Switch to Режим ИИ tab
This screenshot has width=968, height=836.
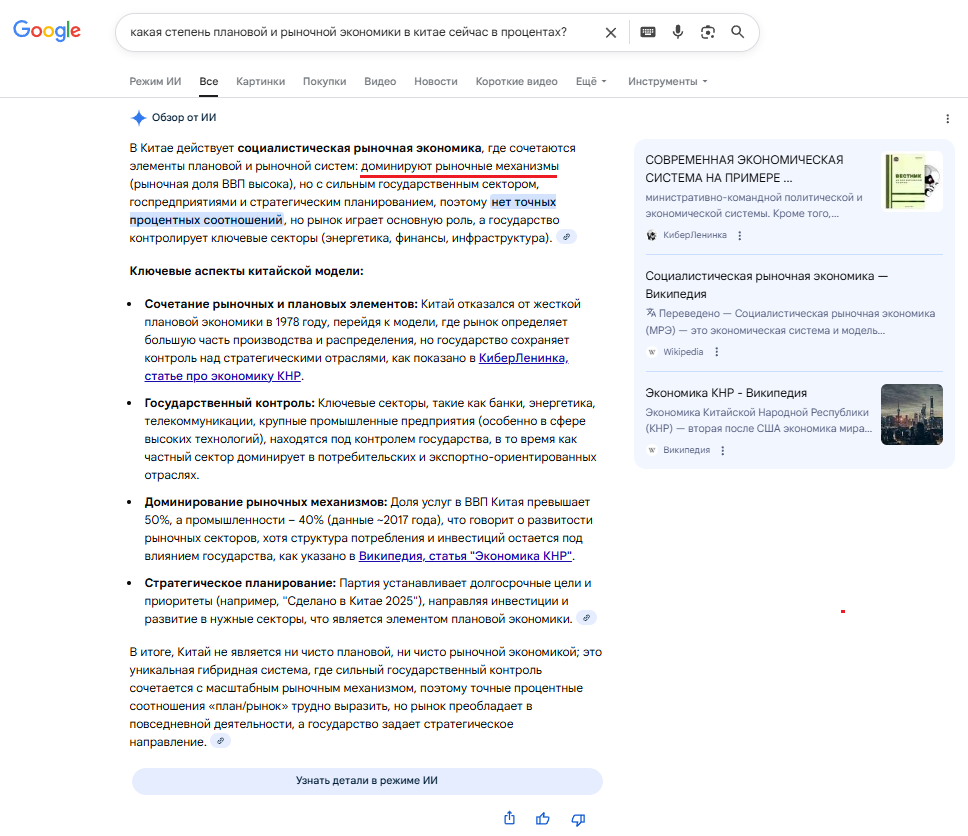155,82
